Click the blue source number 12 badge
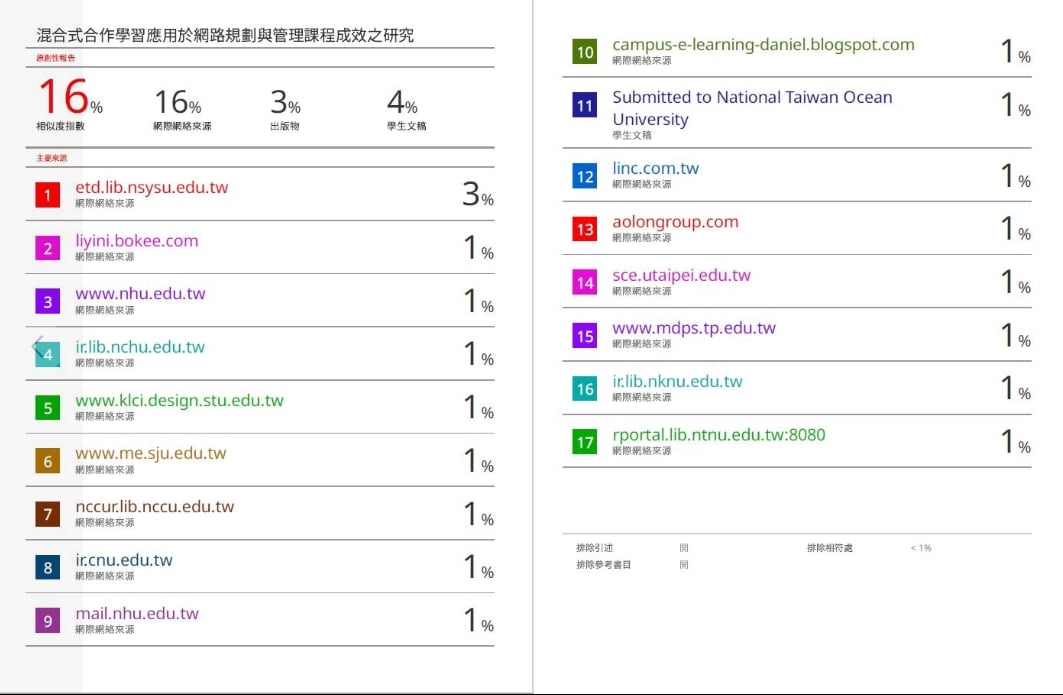This screenshot has height=695, width=1063. [x=584, y=176]
